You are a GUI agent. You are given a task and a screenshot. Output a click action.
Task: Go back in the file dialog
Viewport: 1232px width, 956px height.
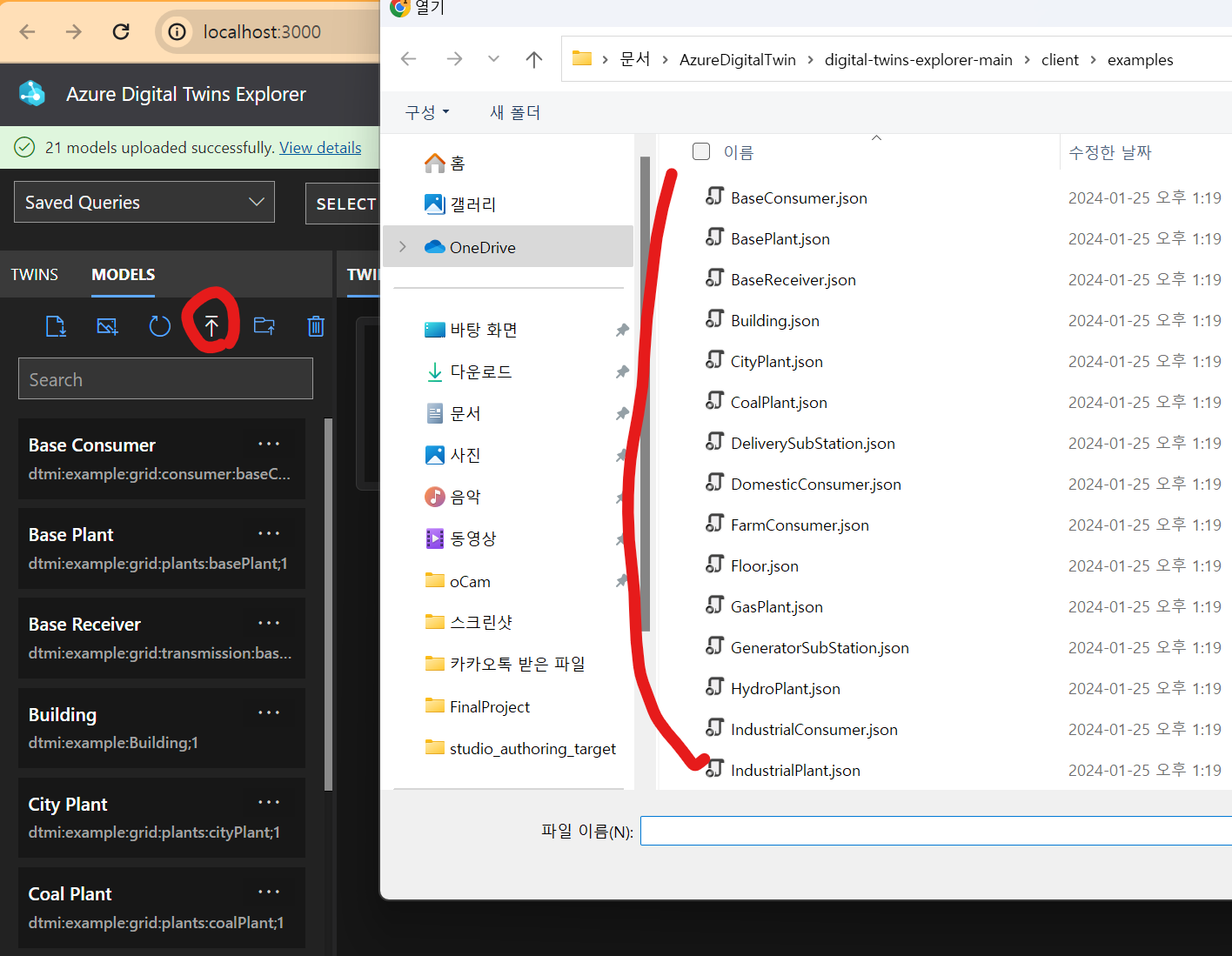pyautogui.click(x=409, y=59)
